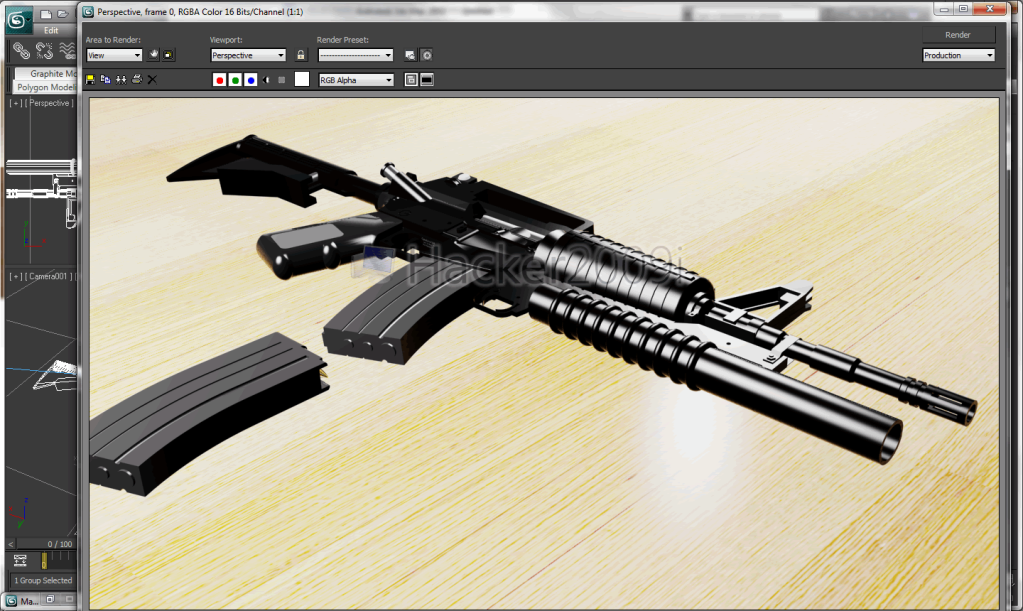Click the restore windows taskbar icon
Viewport: 1023px width, 611px height.
(50, 599)
